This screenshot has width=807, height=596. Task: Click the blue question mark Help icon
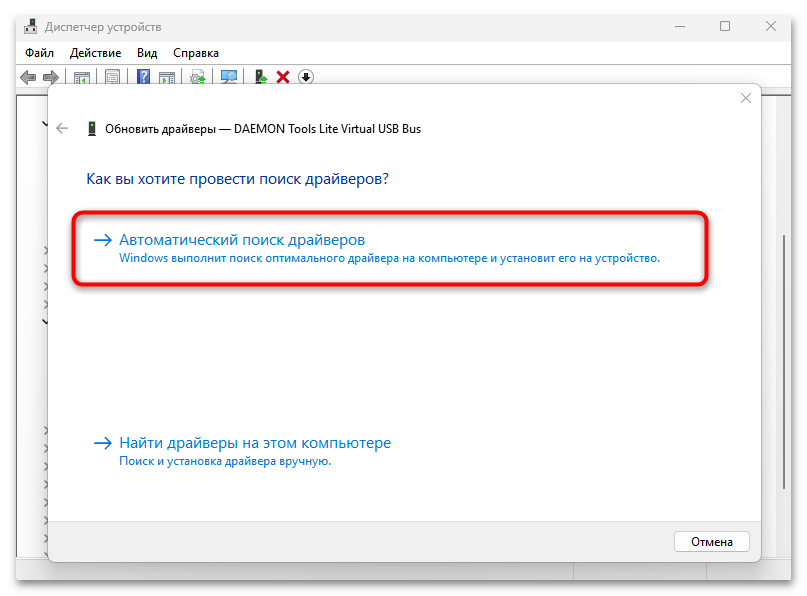point(144,77)
